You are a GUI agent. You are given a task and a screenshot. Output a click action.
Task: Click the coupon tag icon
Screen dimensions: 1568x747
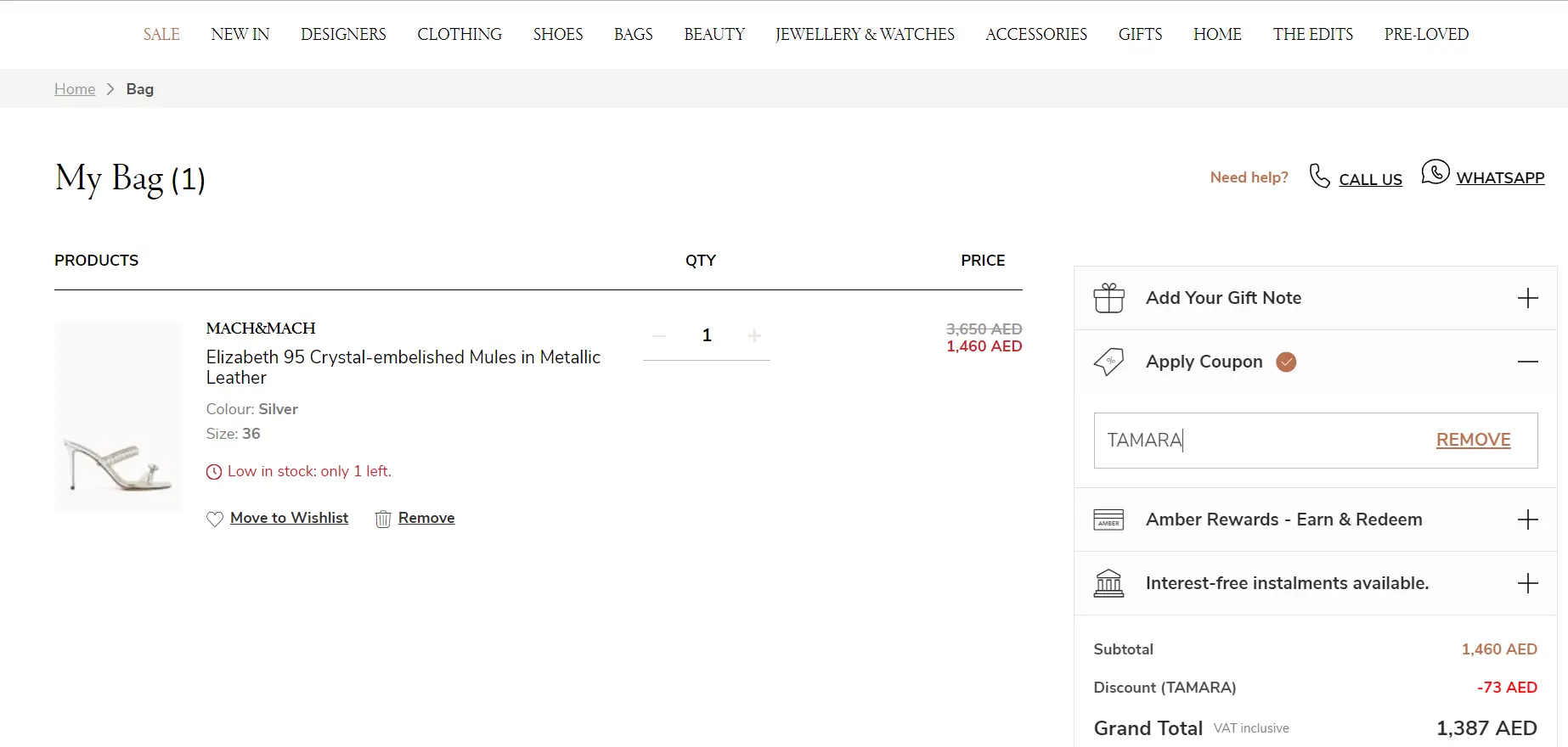[x=1108, y=362]
